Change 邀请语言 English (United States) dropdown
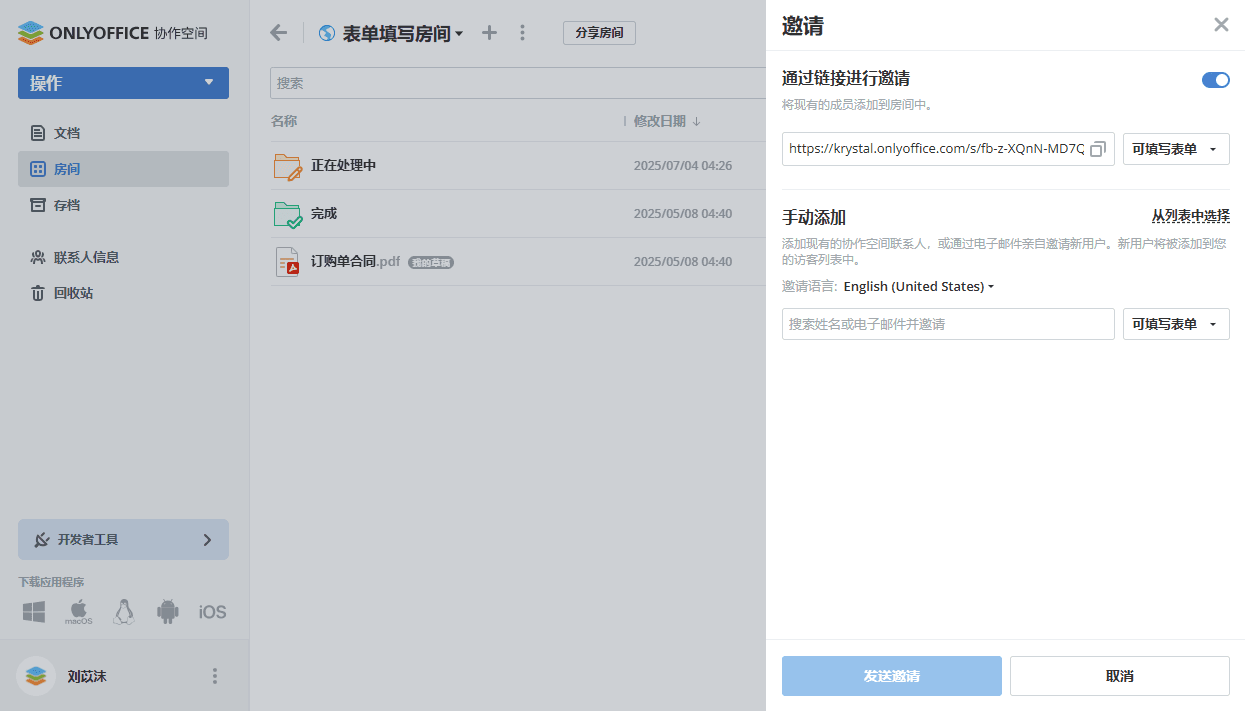The width and height of the screenshot is (1245, 711). 919,286
